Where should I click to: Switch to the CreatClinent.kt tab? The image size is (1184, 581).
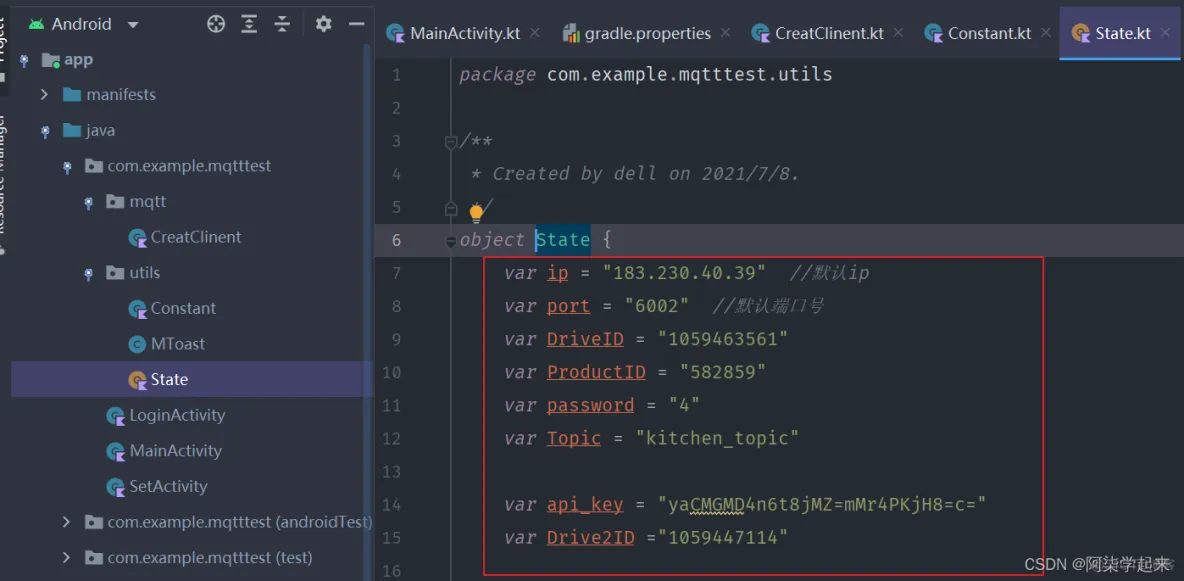coord(829,33)
